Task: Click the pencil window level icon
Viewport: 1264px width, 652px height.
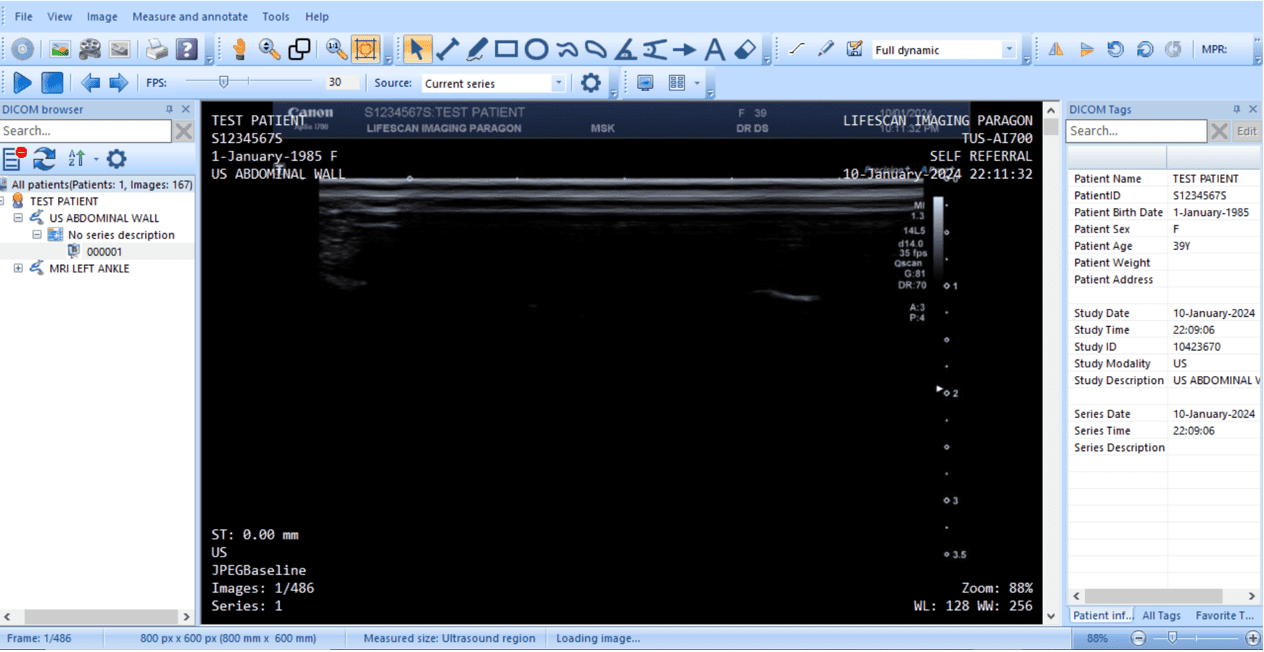Action: point(825,49)
